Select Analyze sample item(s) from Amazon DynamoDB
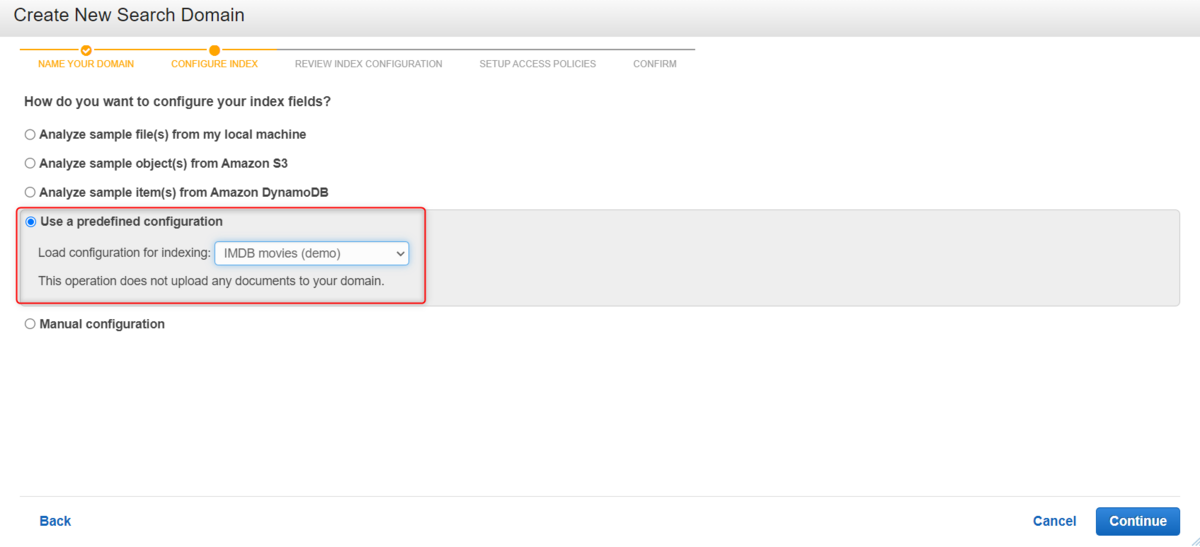1200x547 pixels. coord(30,192)
